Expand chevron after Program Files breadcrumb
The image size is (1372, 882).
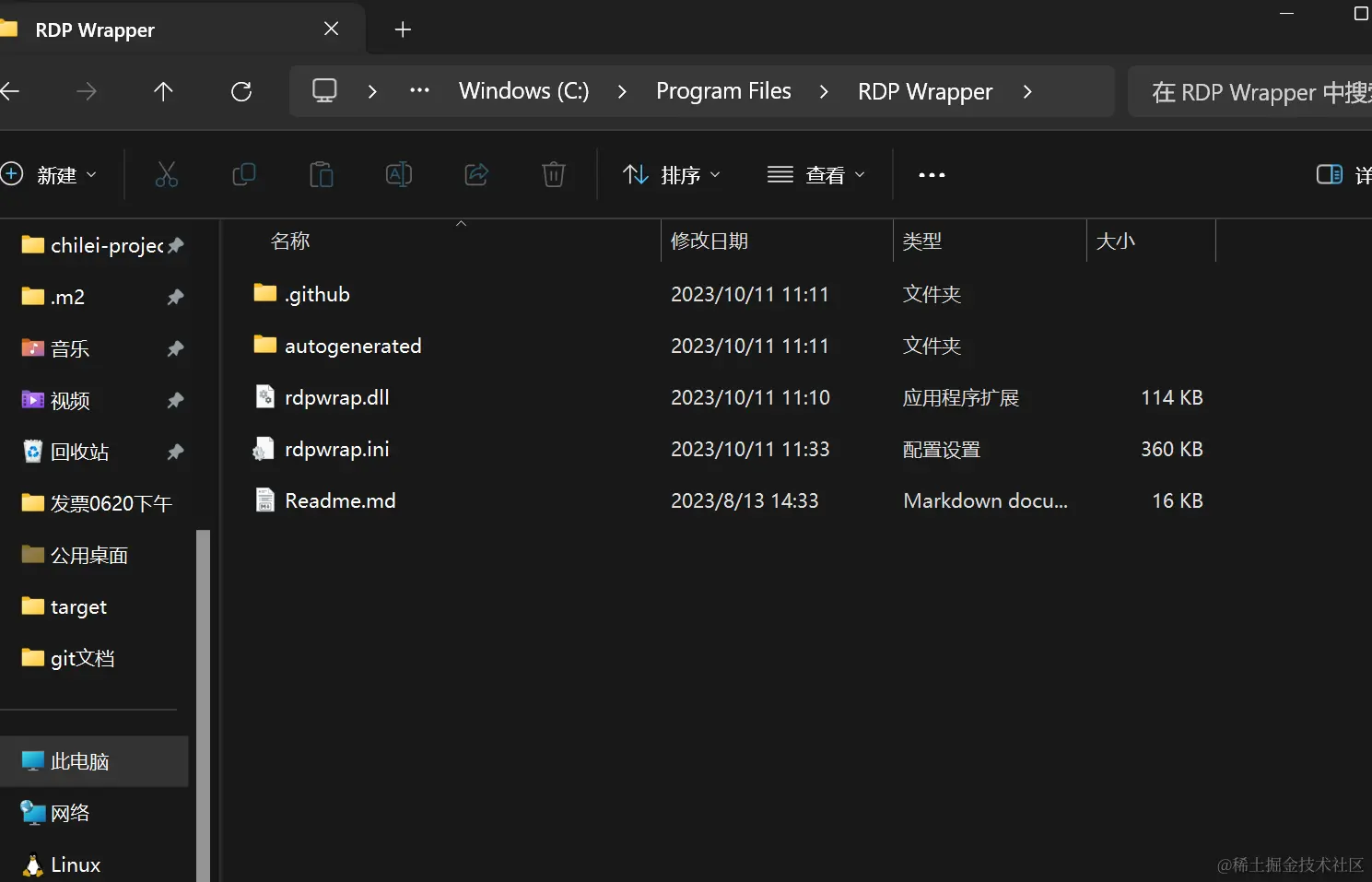click(x=824, y=91)
